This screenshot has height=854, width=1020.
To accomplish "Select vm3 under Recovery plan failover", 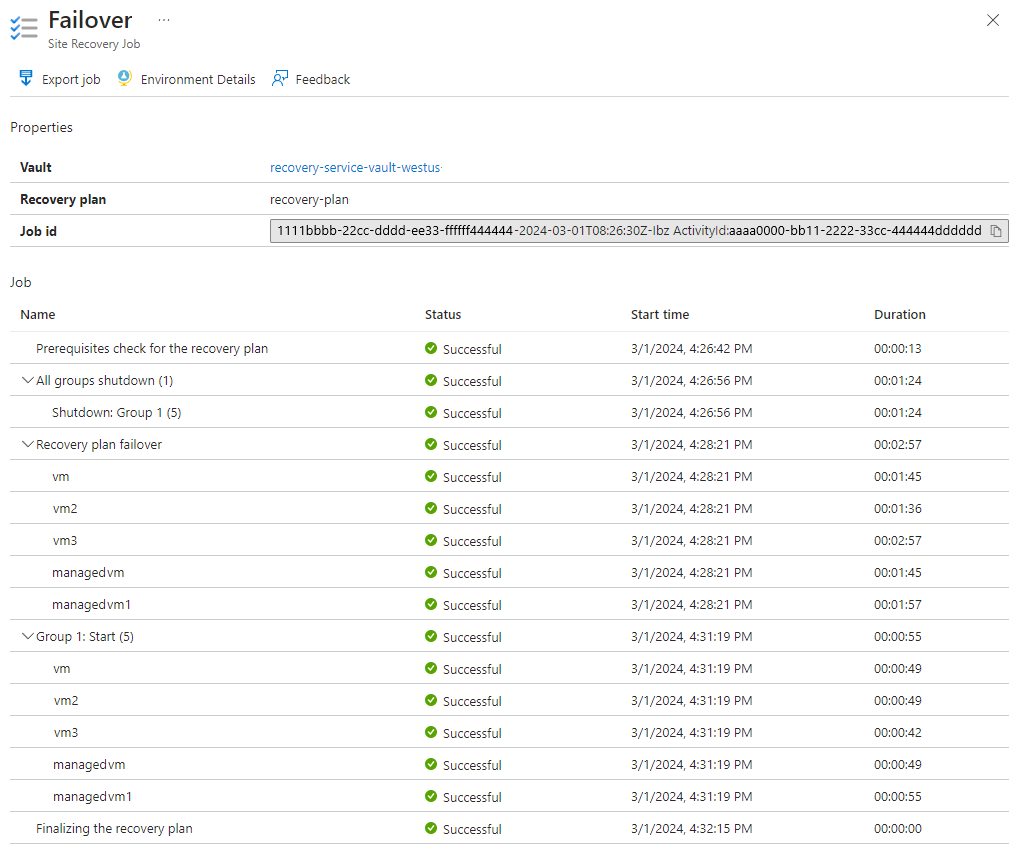I will tap(65, 541).
